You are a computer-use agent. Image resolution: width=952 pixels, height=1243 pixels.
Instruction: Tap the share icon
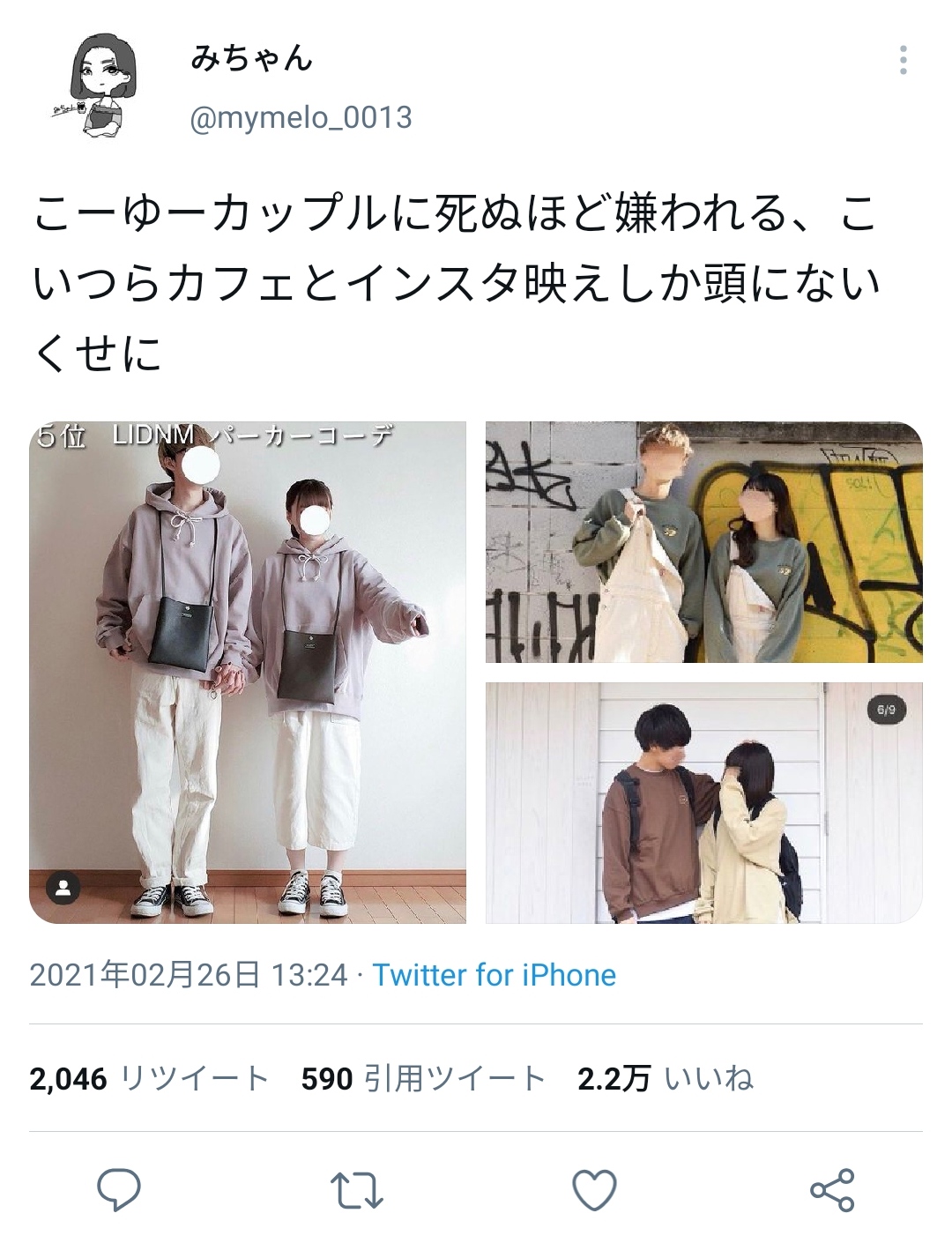tap(832, 1190)
